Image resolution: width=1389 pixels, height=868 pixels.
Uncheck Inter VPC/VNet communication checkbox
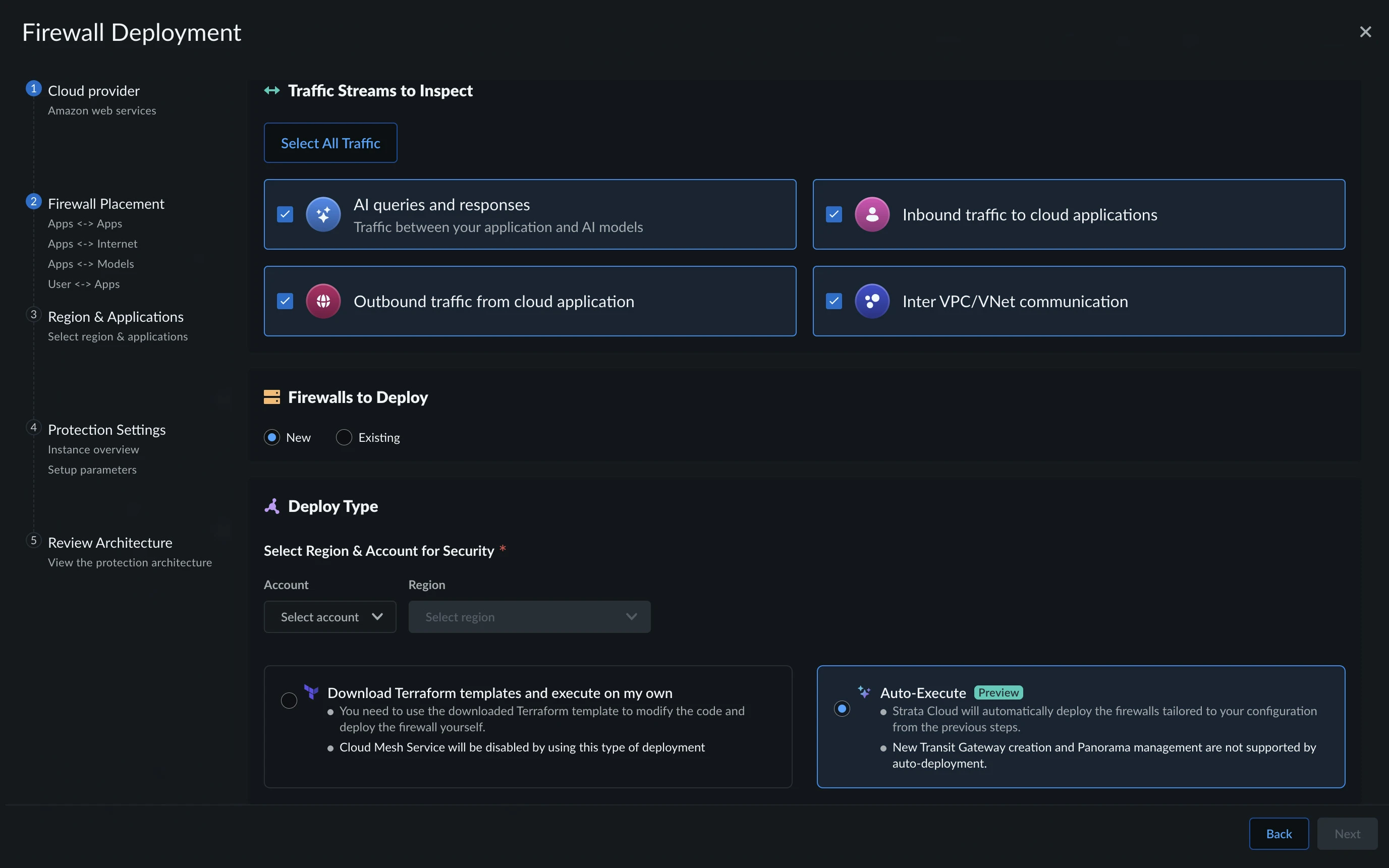834,302
